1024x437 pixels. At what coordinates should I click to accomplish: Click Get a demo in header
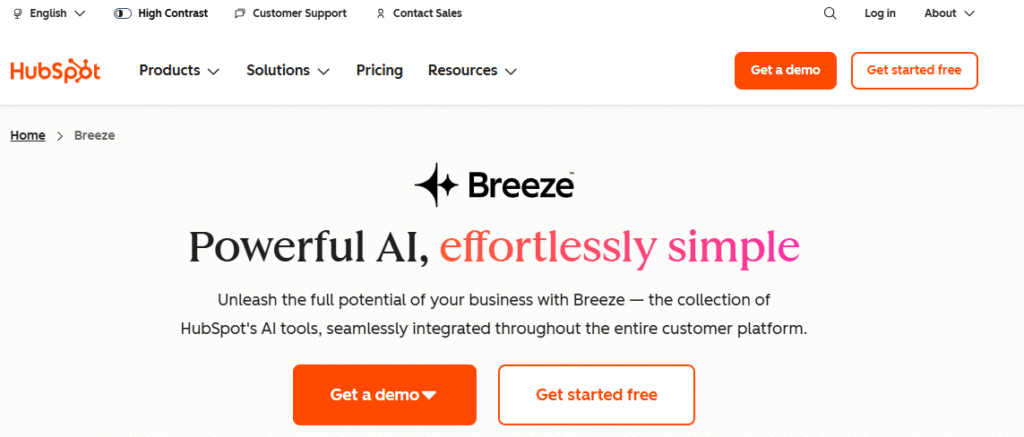[785, 71]
